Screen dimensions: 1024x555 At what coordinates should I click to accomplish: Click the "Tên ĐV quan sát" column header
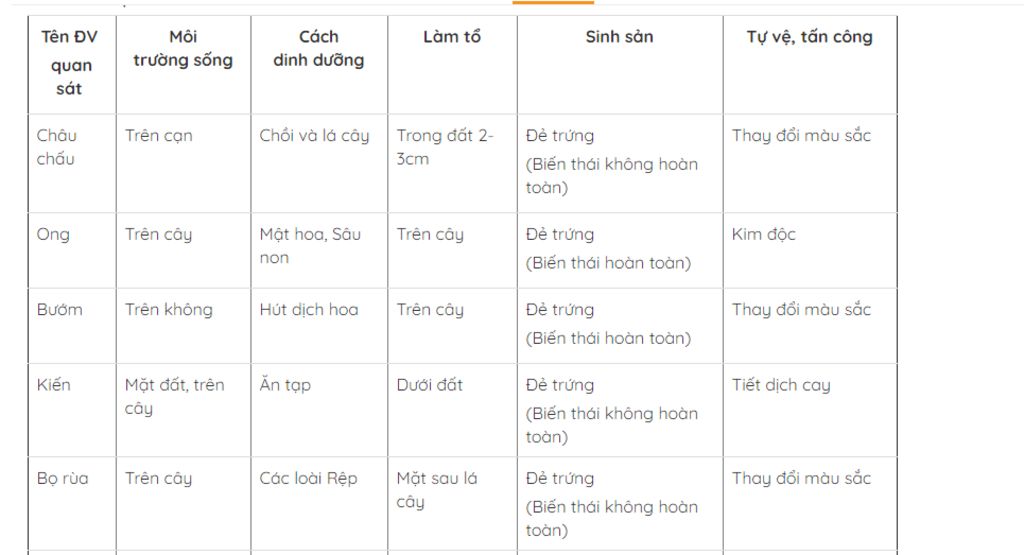[69, 63]
